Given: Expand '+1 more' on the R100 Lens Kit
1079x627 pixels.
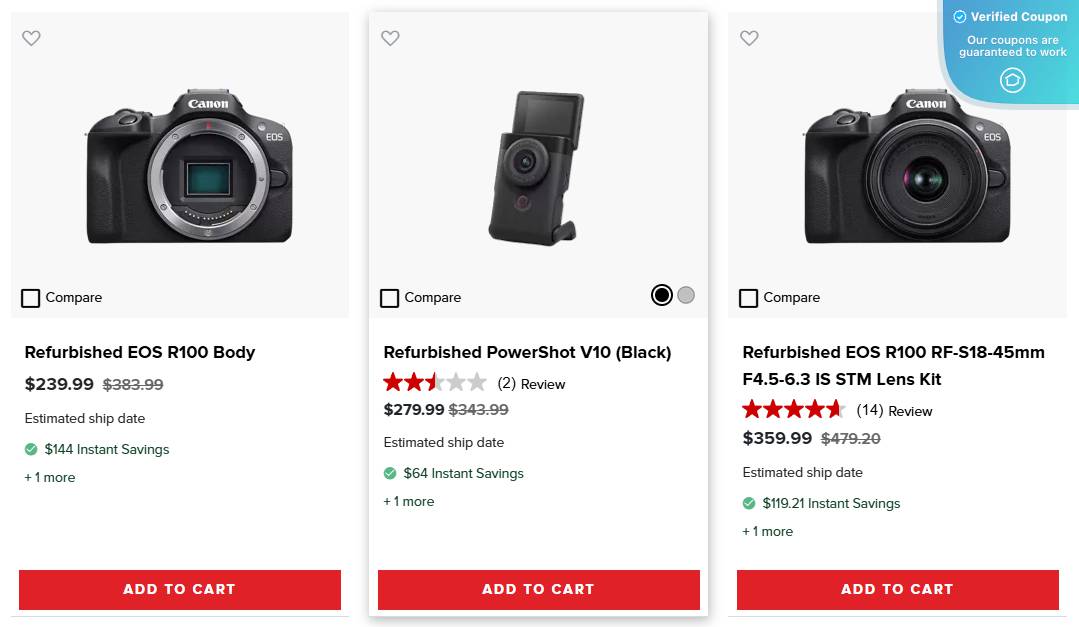Looking at the screenshot, I should click(x=767, y=531).
